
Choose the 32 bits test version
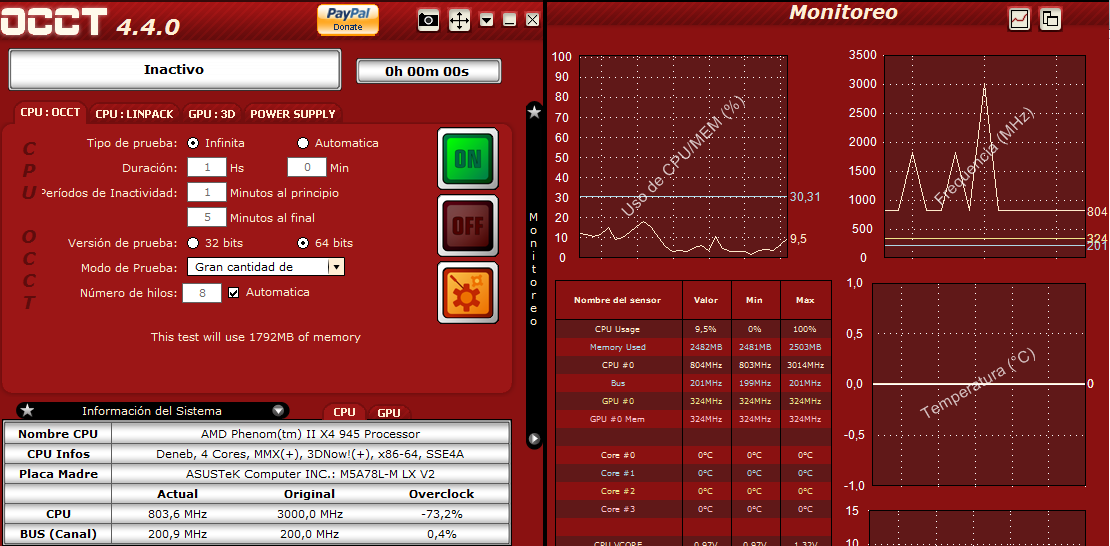tap(193, 243)
